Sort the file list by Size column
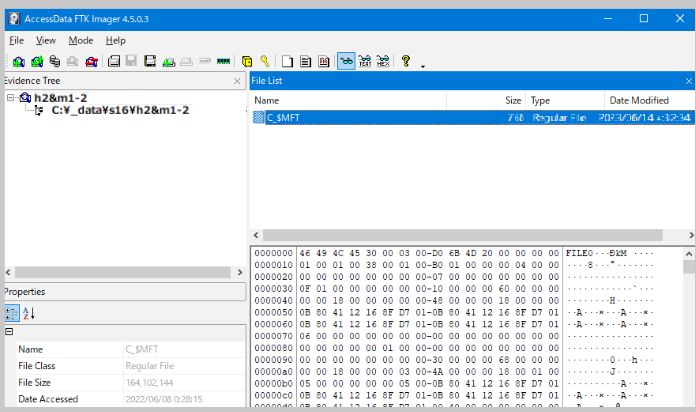 [486, 100]
